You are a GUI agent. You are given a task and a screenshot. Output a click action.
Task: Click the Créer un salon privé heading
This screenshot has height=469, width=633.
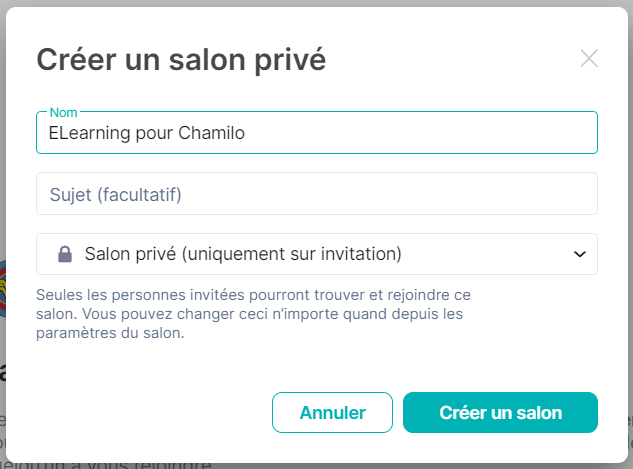tap(181, 60)
